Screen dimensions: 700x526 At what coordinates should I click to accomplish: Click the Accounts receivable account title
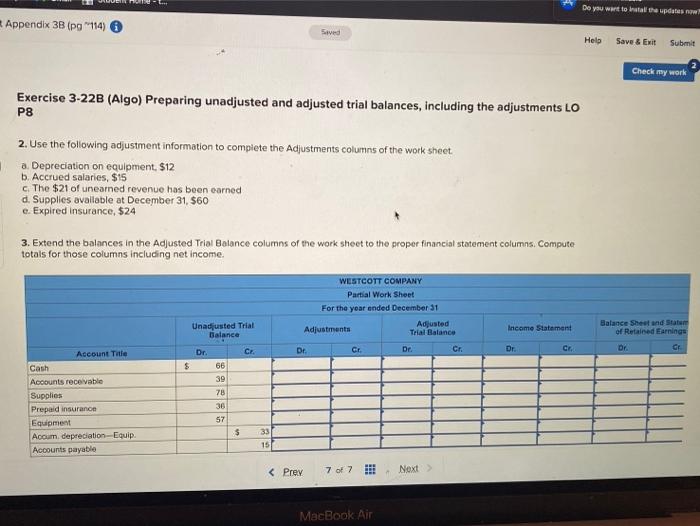click(x=67, y=382)
